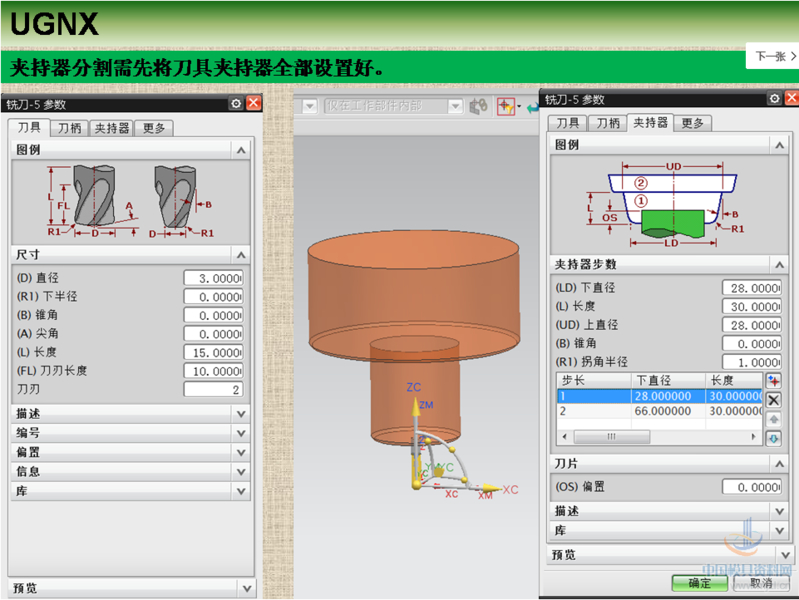
Task: Expand right dialog 描述 section
Action: (779, 511)
